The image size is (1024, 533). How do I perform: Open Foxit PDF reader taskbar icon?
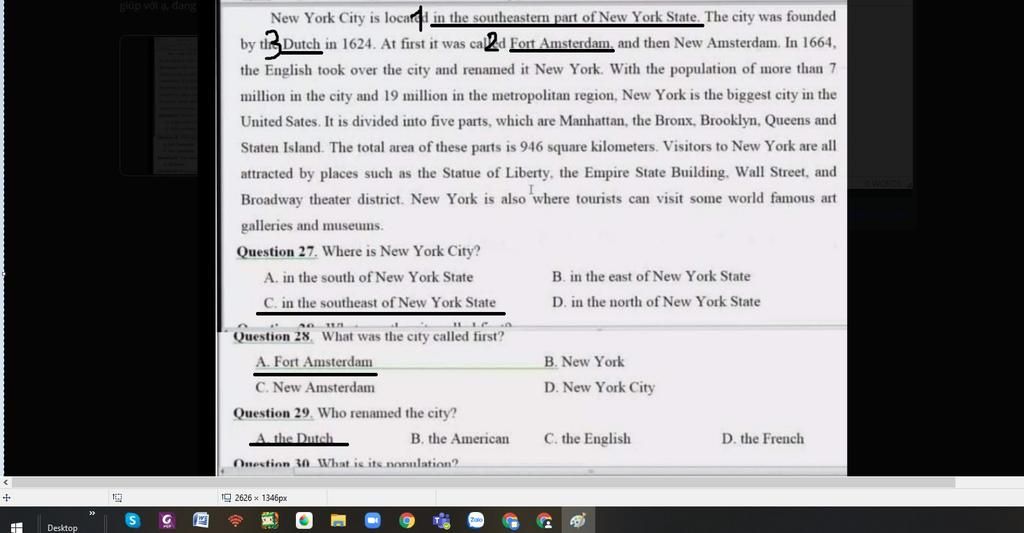coord(167,521)
